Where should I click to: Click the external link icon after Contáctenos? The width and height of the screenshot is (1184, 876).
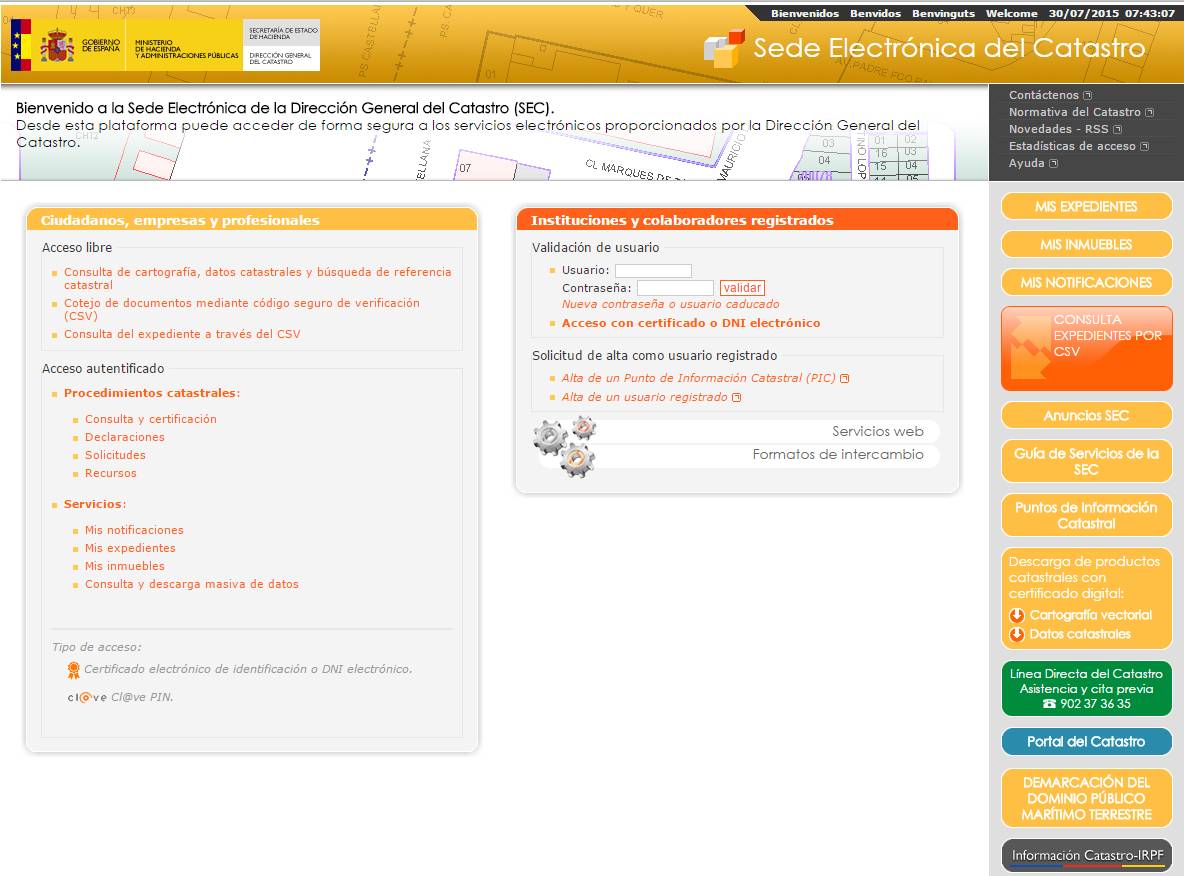point(1087,95)
